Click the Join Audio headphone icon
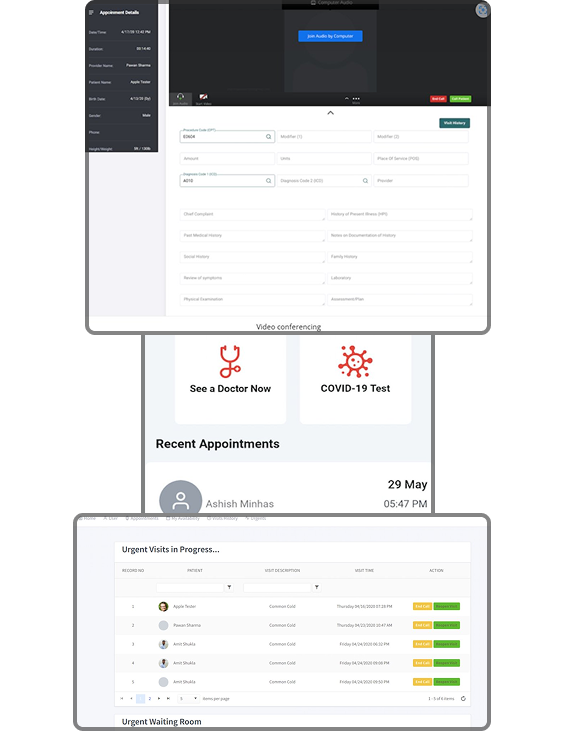 click(180, 97)
